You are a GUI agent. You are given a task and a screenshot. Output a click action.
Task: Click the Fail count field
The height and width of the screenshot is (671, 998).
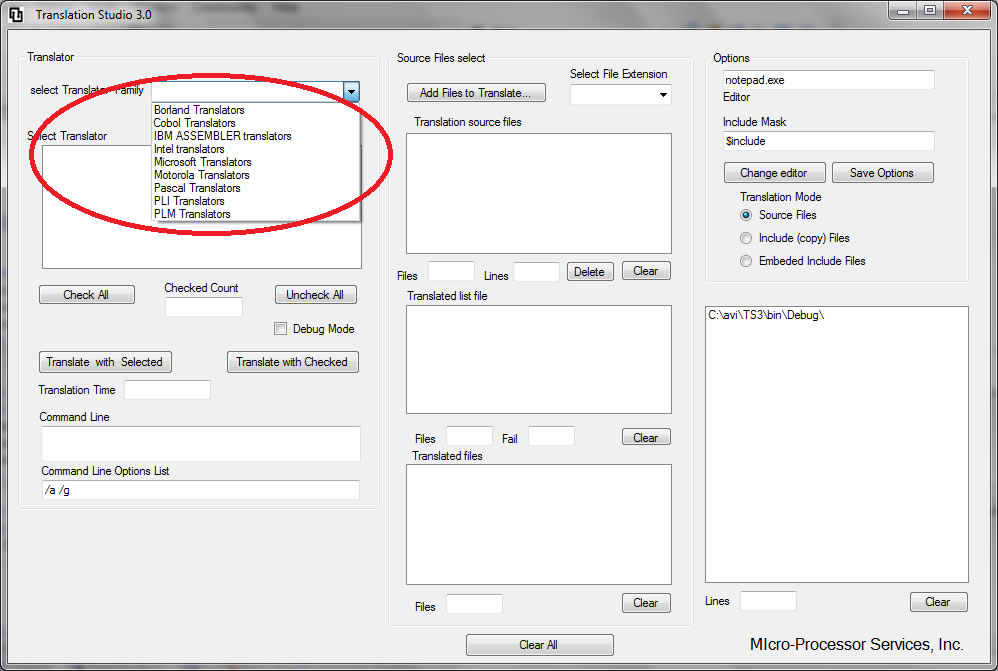point(551,437)
